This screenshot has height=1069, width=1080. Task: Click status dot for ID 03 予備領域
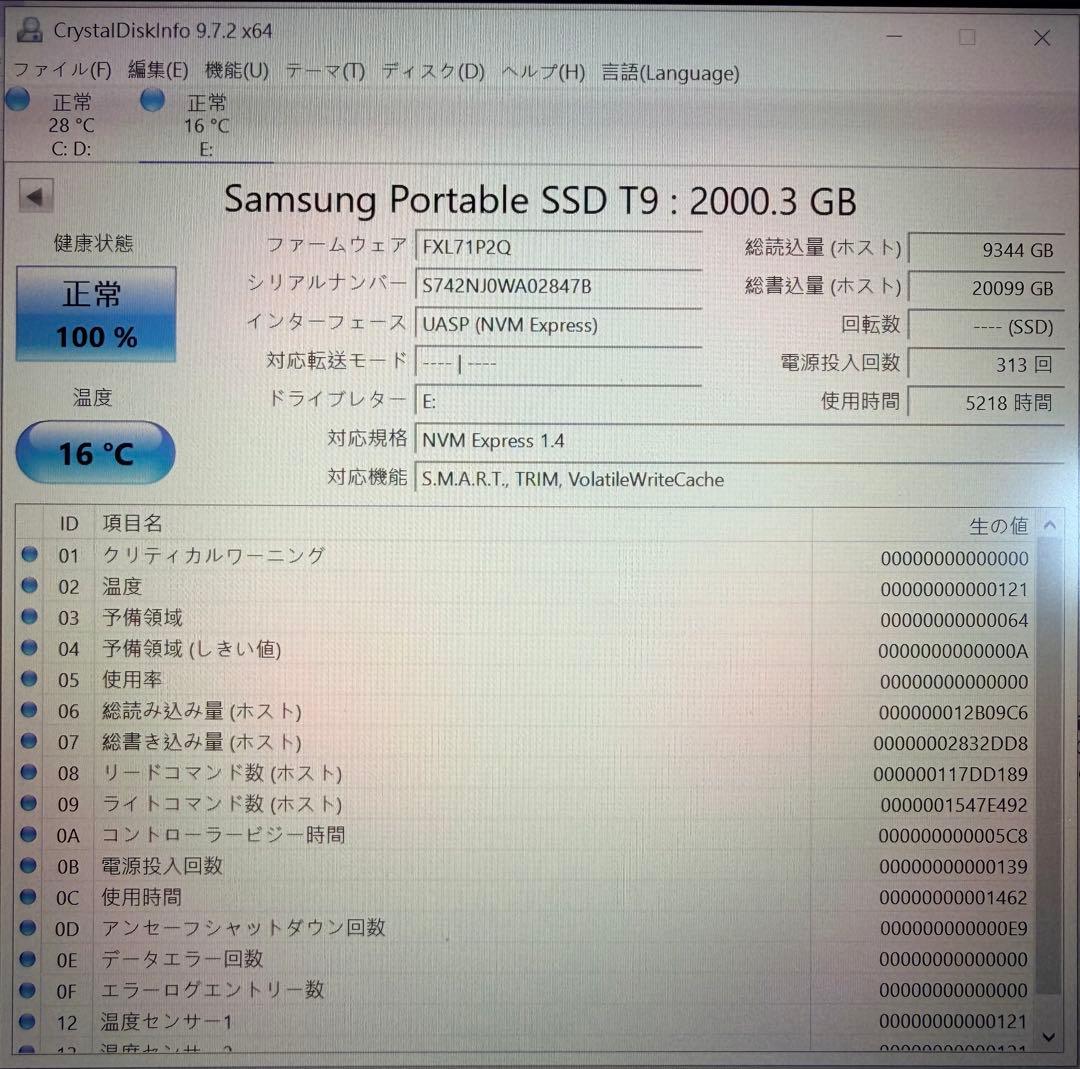click(x=30, y=616)
